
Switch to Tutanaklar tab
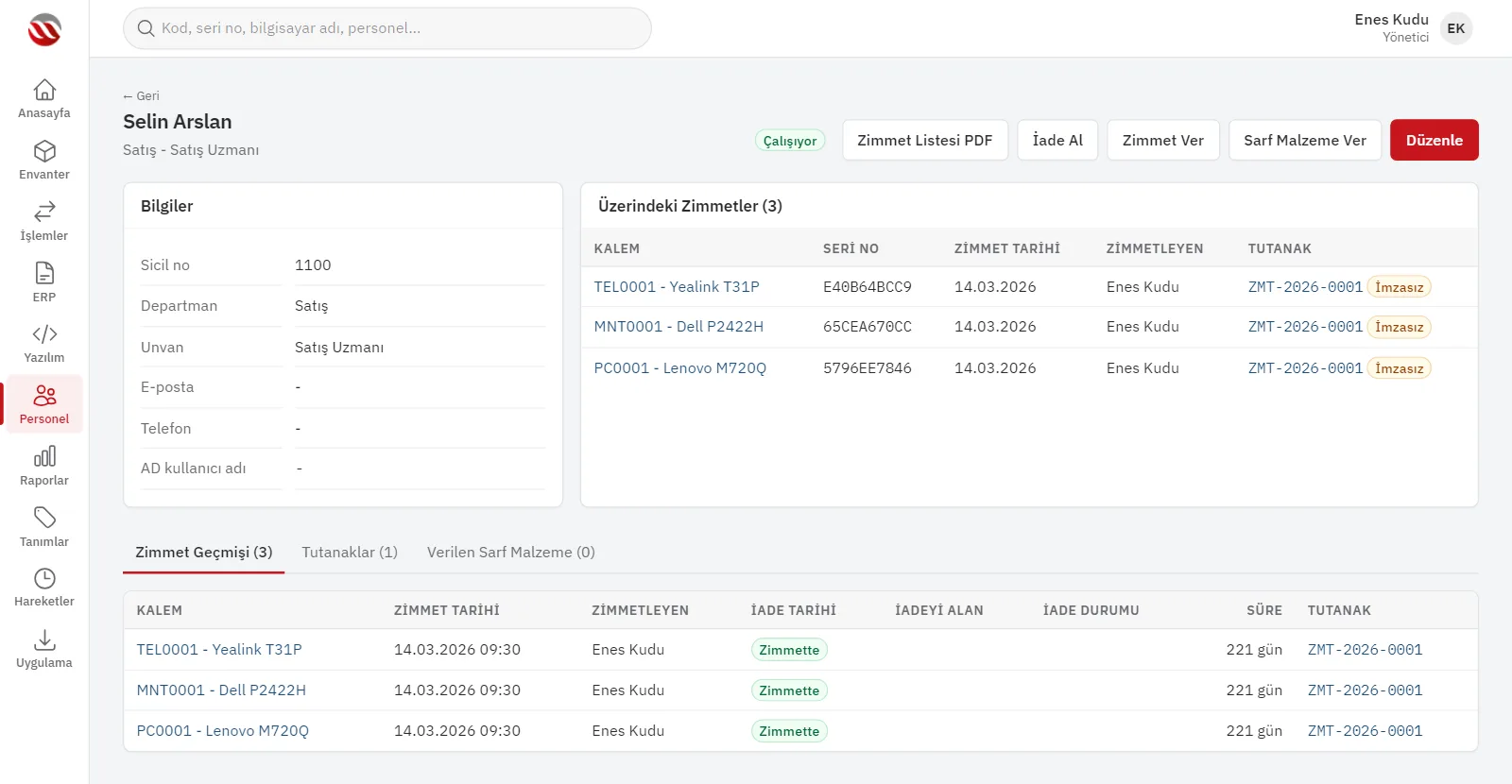click(350, 553)
